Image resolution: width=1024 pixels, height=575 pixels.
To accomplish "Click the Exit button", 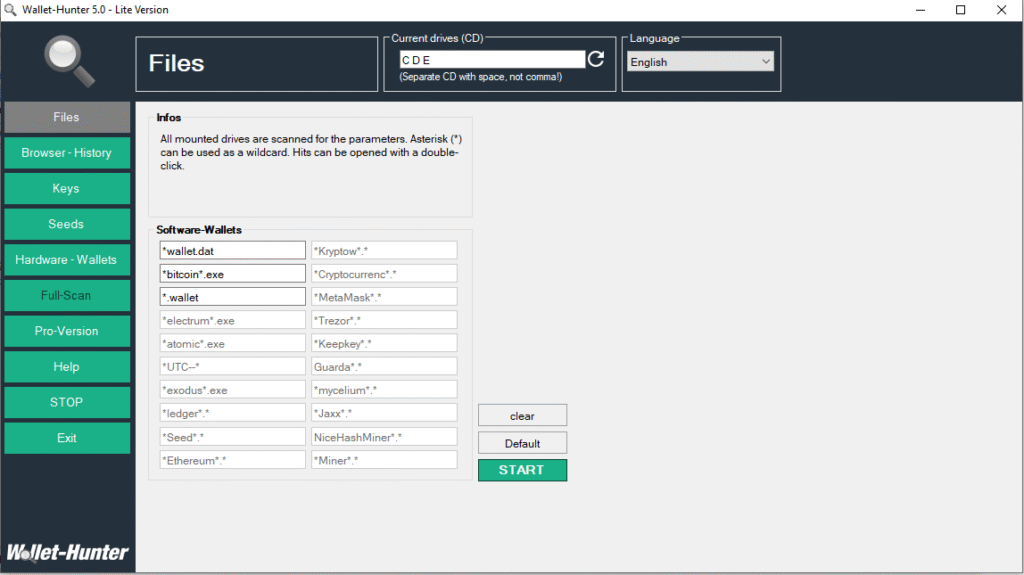I will pos(67,438).
